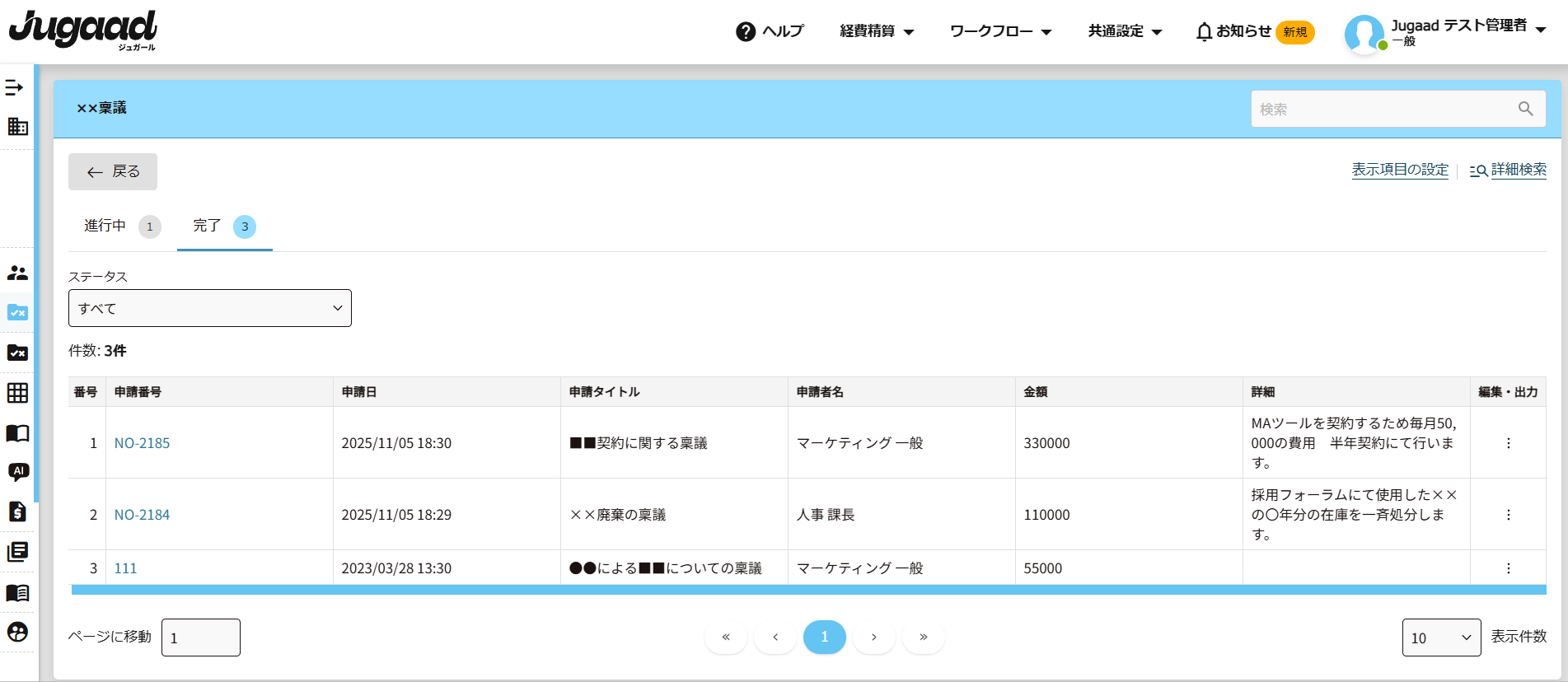Go to the last page with » button

923,637
